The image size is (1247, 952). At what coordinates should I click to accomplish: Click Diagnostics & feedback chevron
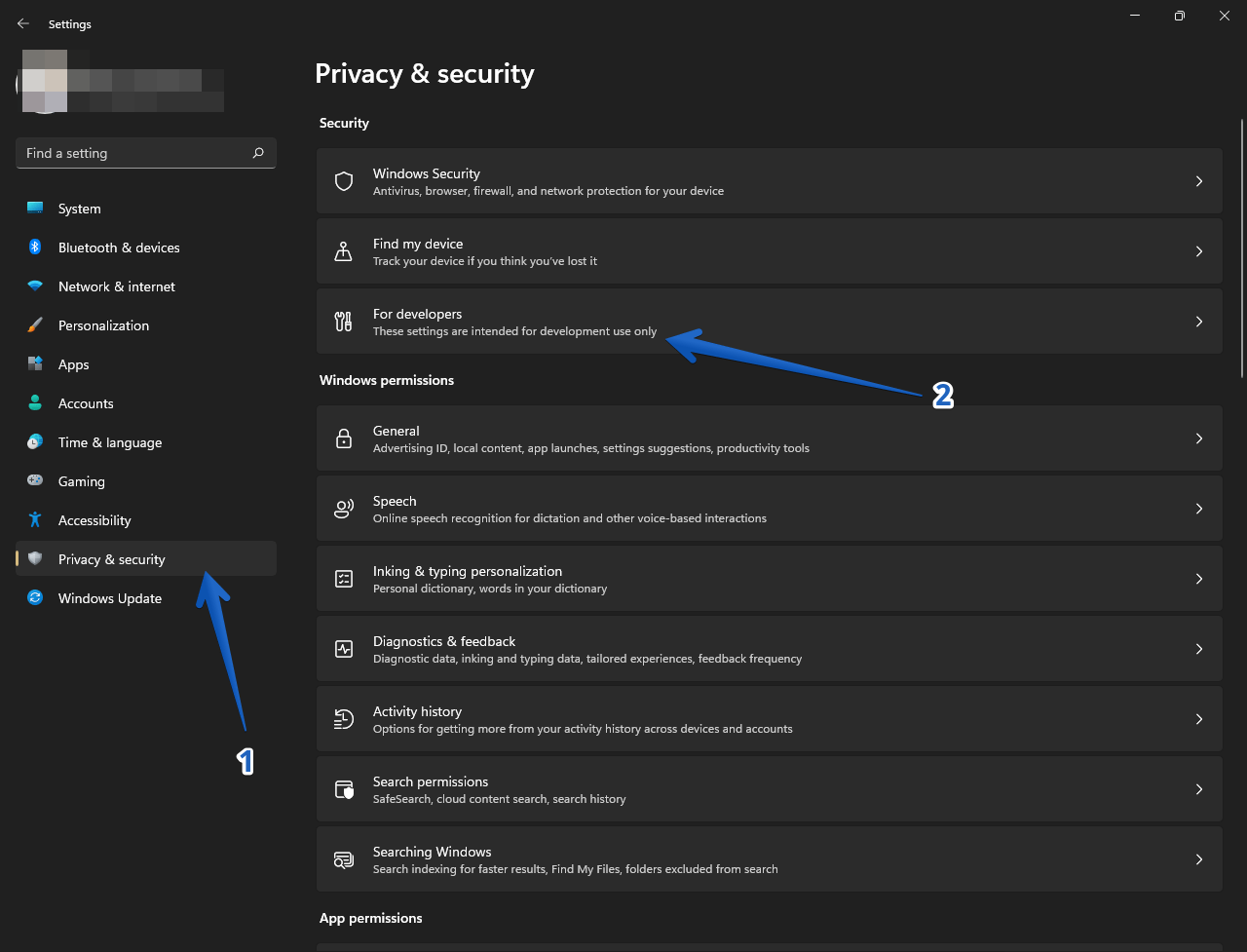click(1199, 649)
